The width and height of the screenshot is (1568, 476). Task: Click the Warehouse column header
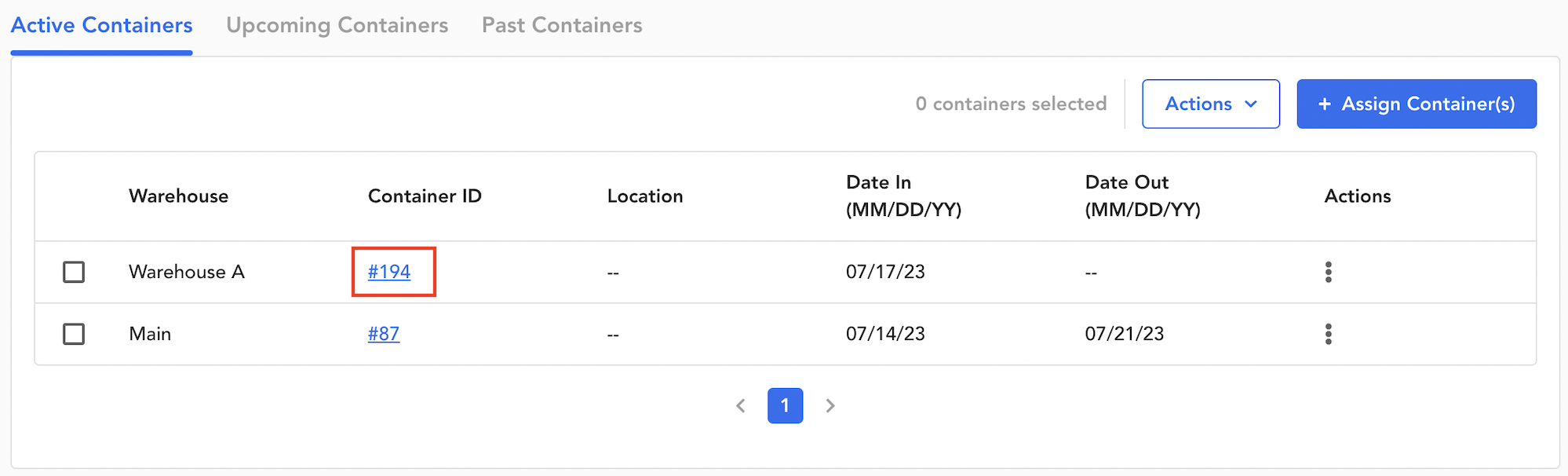coord(179,196)
